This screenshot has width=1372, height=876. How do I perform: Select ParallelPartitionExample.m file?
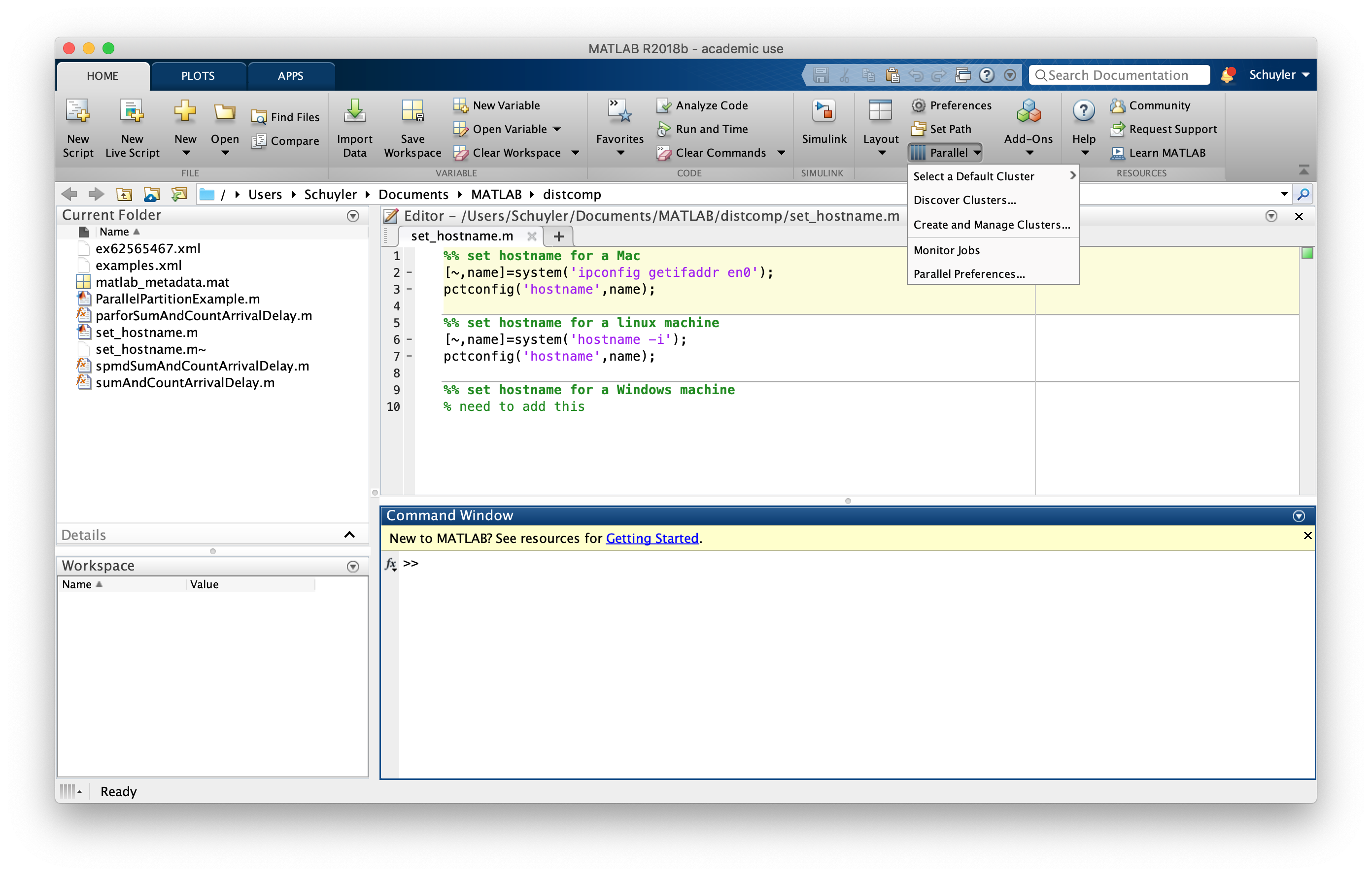tap(177, 300)
